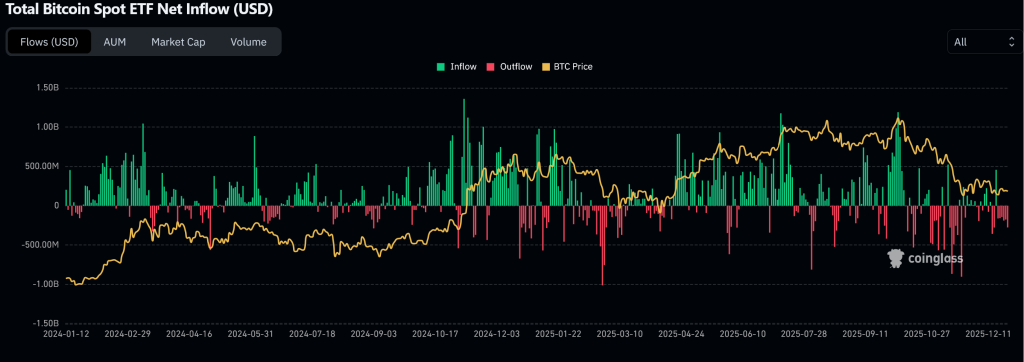The width and height of the screenshot is (1024, 362).
Task: Click the yellow BTC Price color swatch
Action: click(x=547, y=67)
